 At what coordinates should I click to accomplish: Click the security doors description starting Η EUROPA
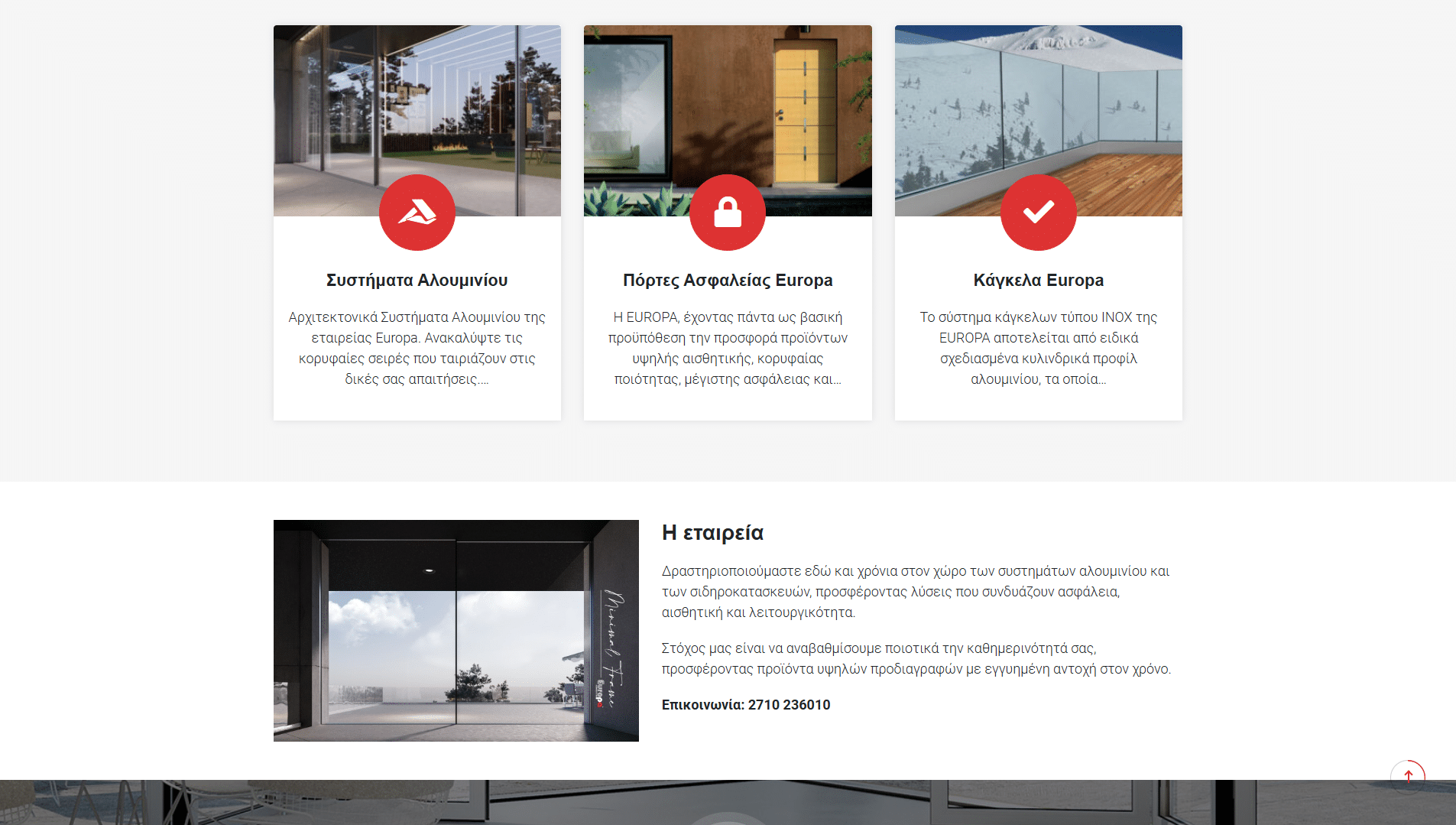pos(727,348)
